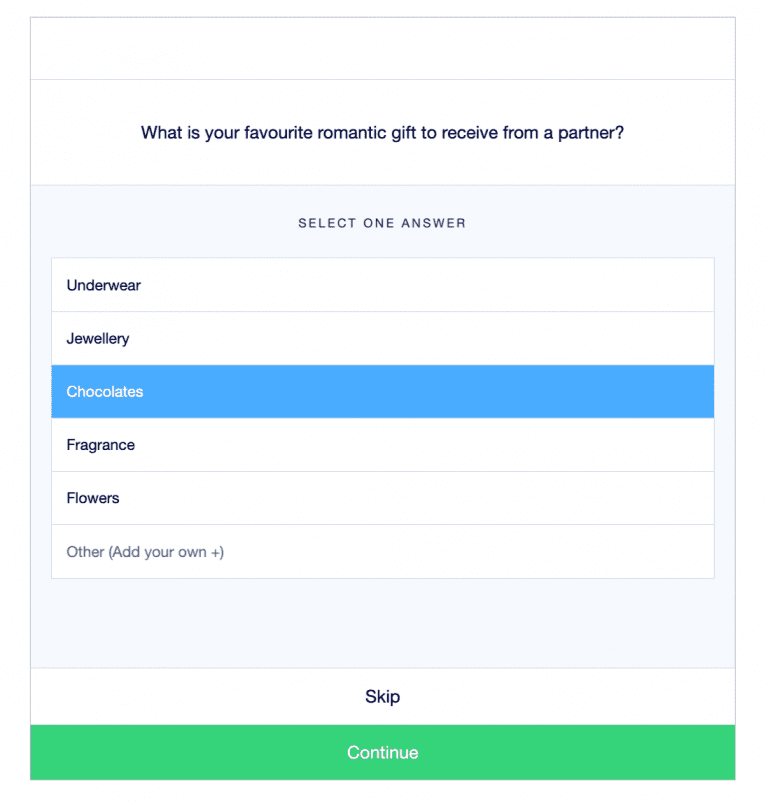Choose Jewellery from the answer list
This screenshot has width=768, height=802.
pos(382,338)
